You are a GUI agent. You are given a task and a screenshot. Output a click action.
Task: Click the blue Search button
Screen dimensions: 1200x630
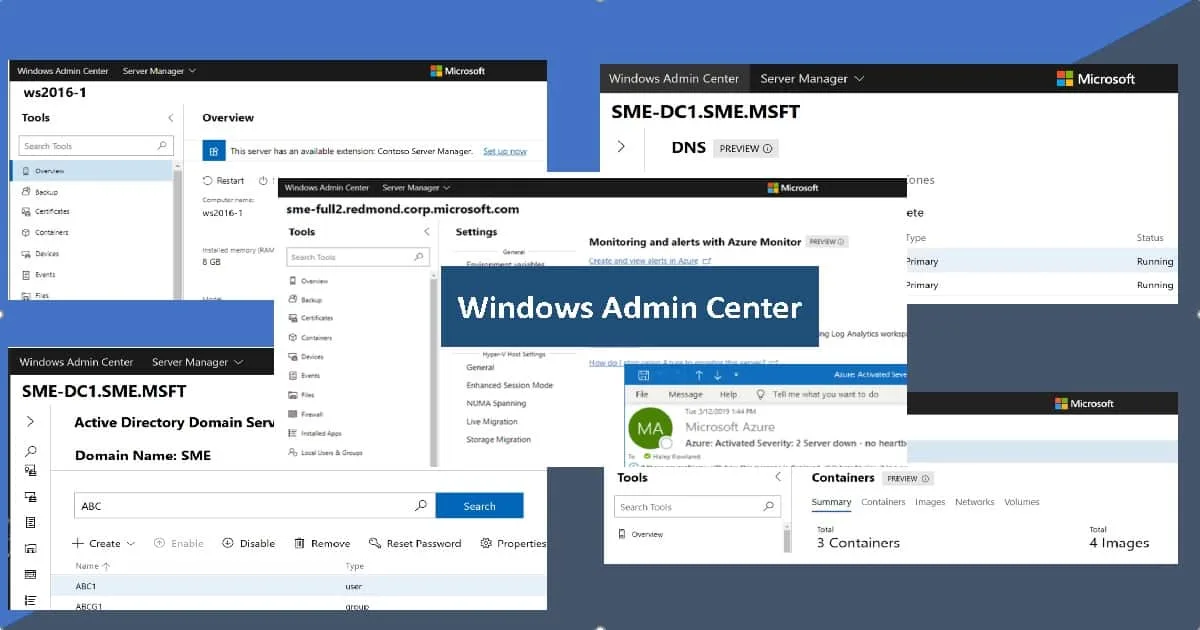(479, 506)
